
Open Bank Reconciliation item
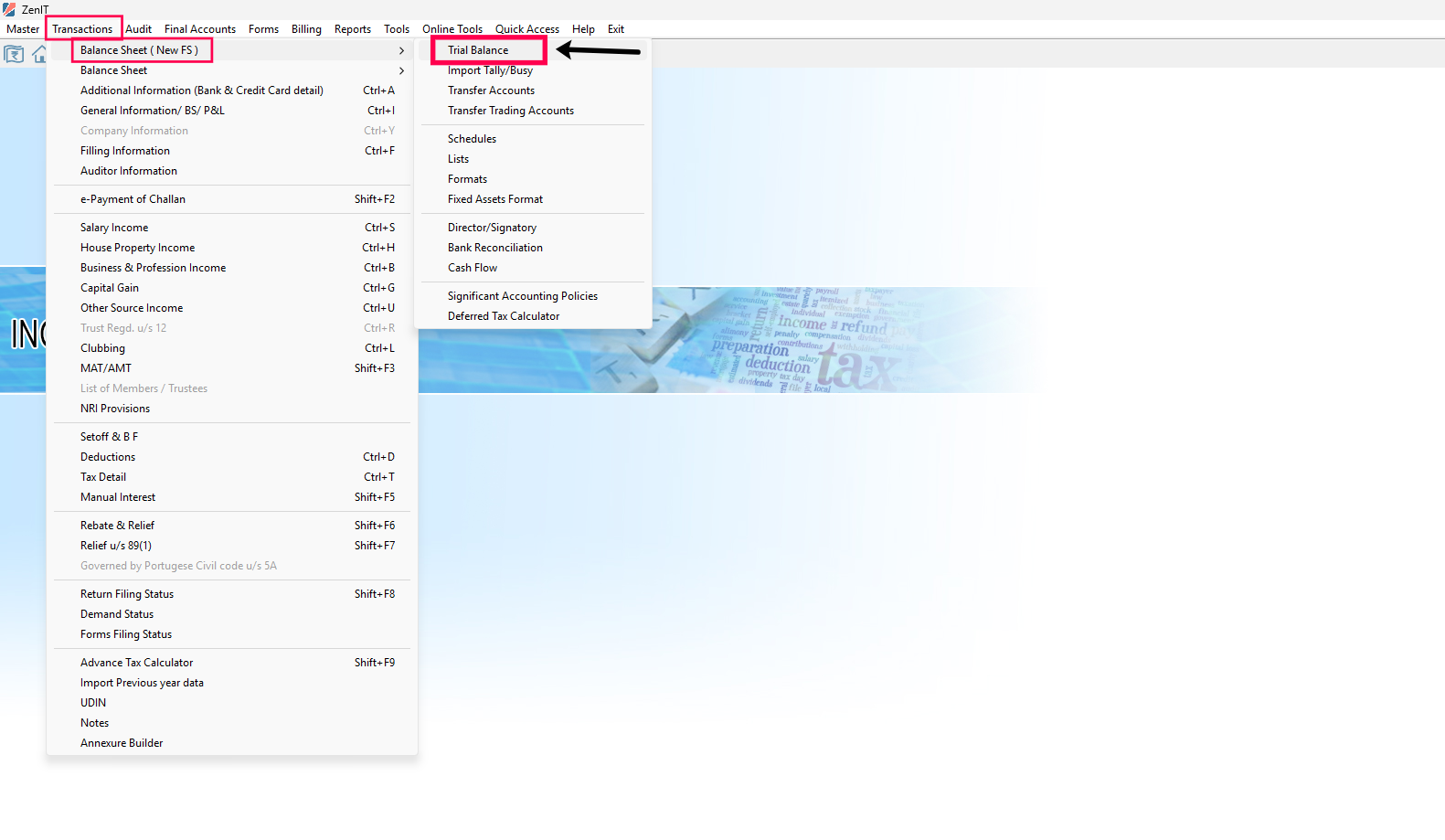coord(495,248)
